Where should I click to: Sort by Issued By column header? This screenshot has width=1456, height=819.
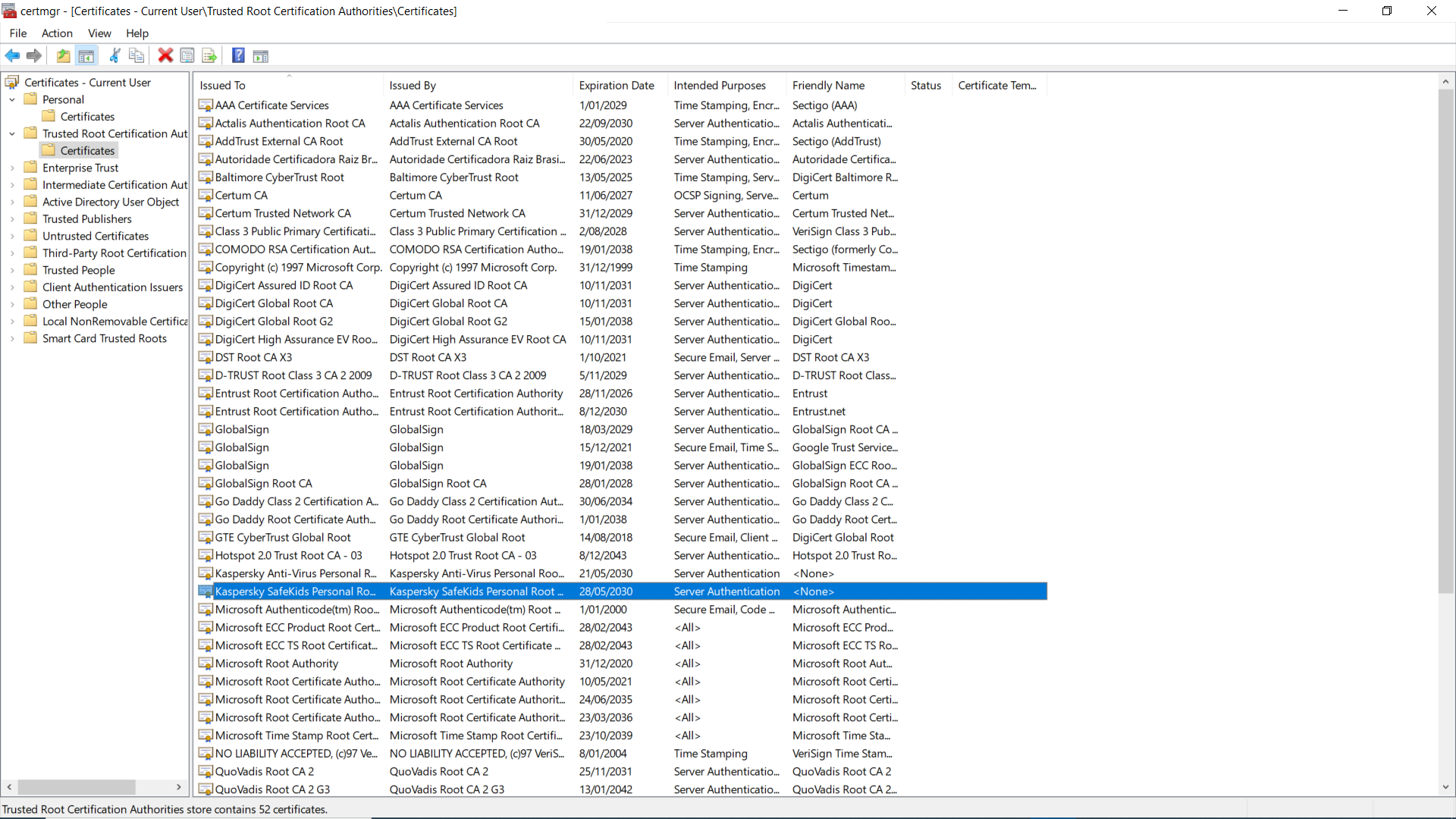(479, 85)
